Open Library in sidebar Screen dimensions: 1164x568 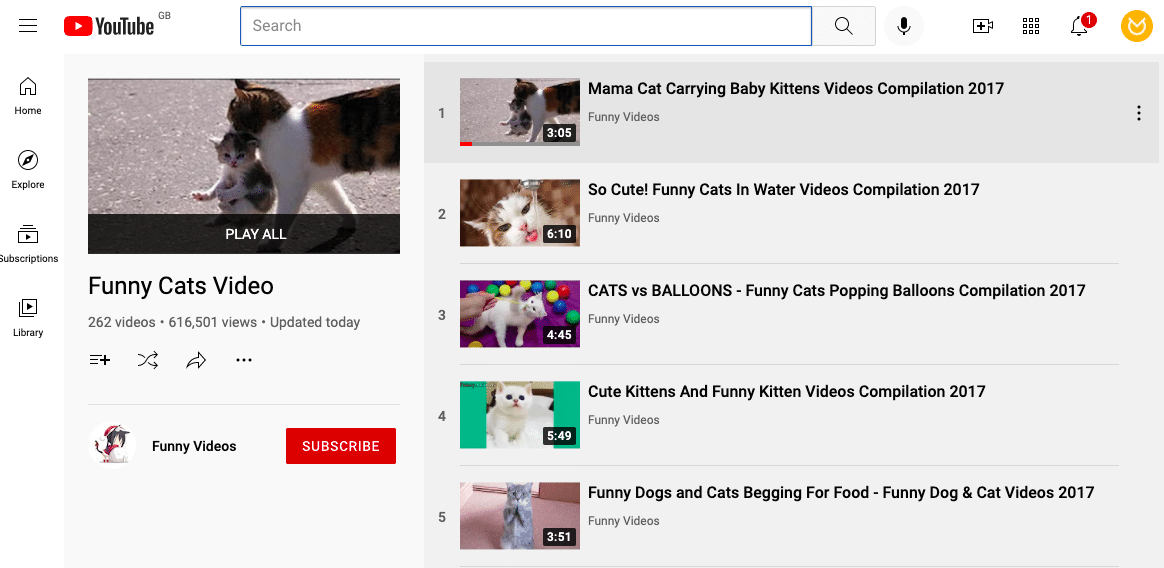27,318
